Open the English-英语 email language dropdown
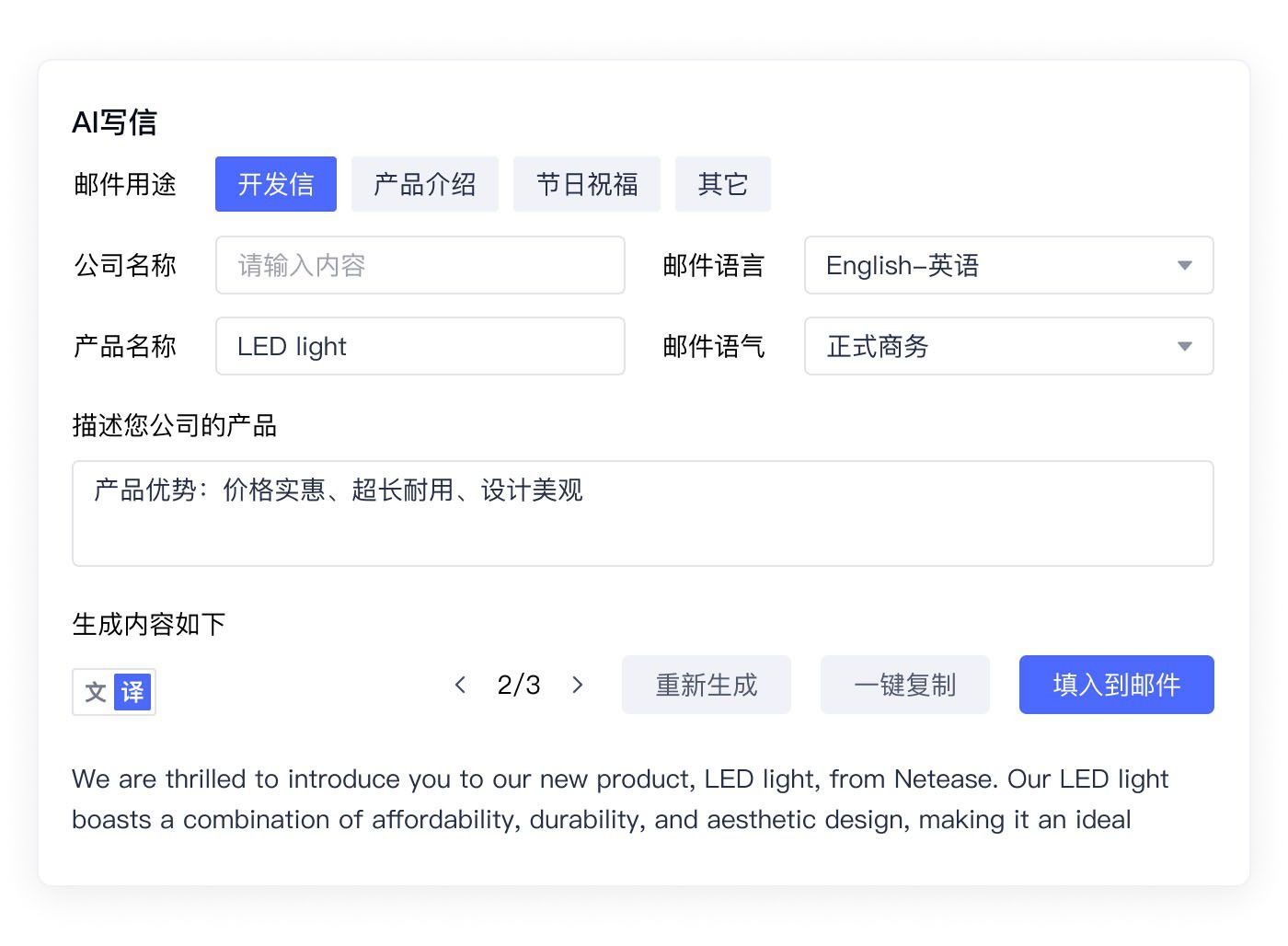The width and height of the screenshot is (1288, 946). tap(994, 265)
